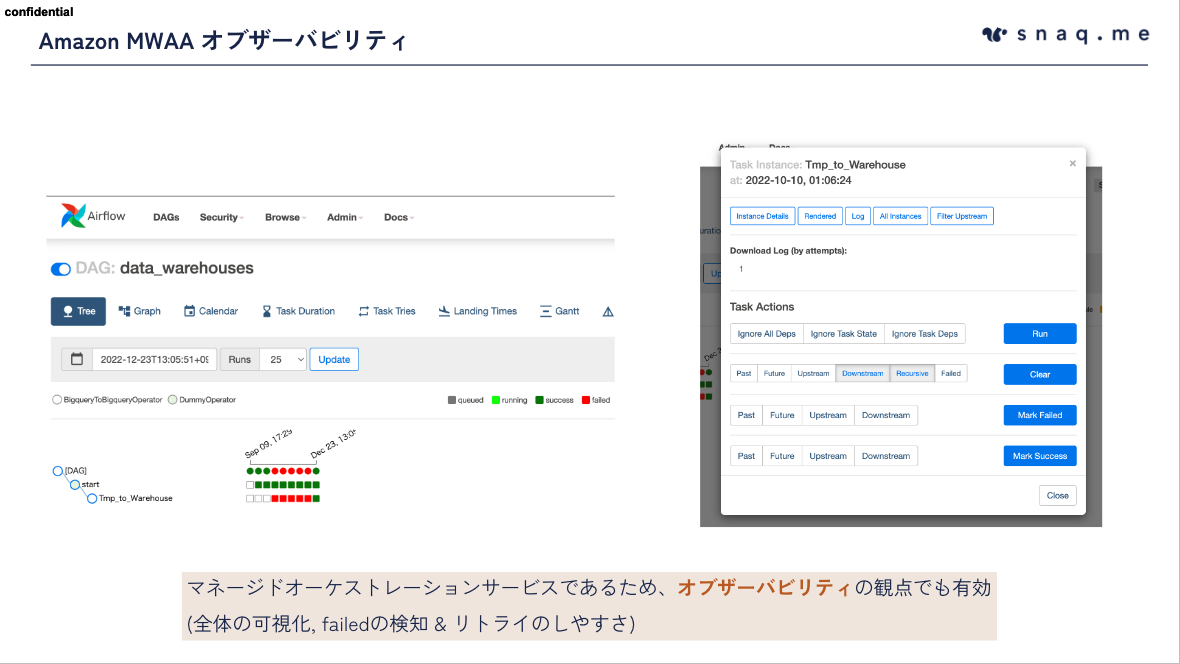Select the start task node
This screenshot has width=1180, height=664.
click(x=75, y=484)
